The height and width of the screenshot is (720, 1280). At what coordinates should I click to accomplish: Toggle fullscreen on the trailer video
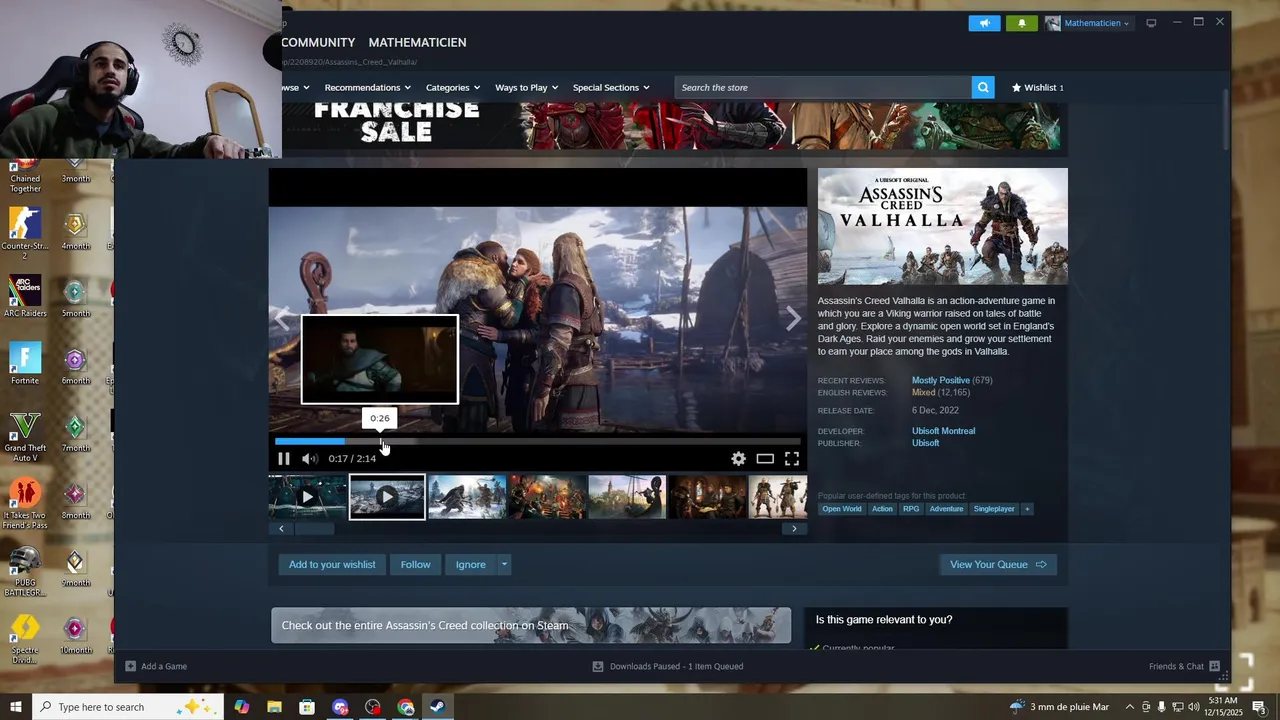click(x=792, y=458)
